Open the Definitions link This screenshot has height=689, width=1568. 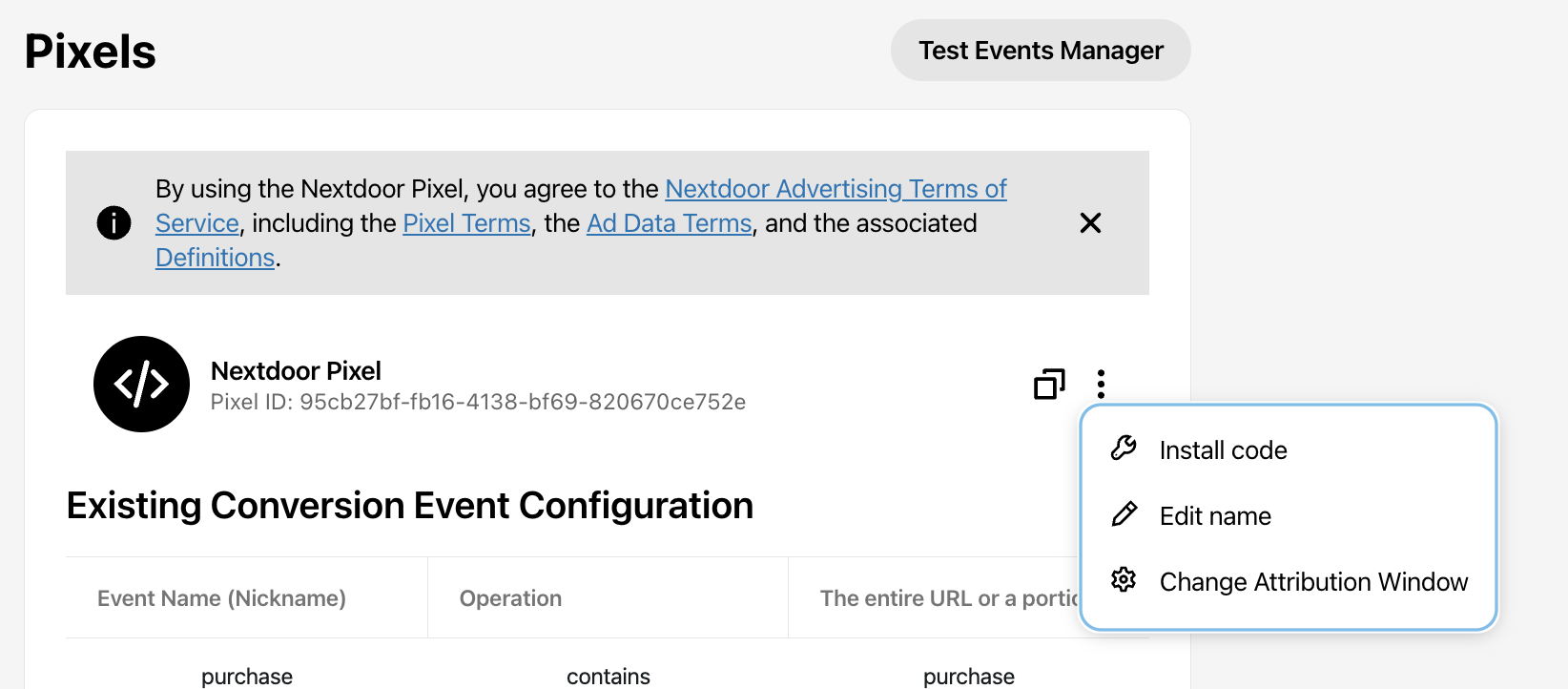[215, 258]
